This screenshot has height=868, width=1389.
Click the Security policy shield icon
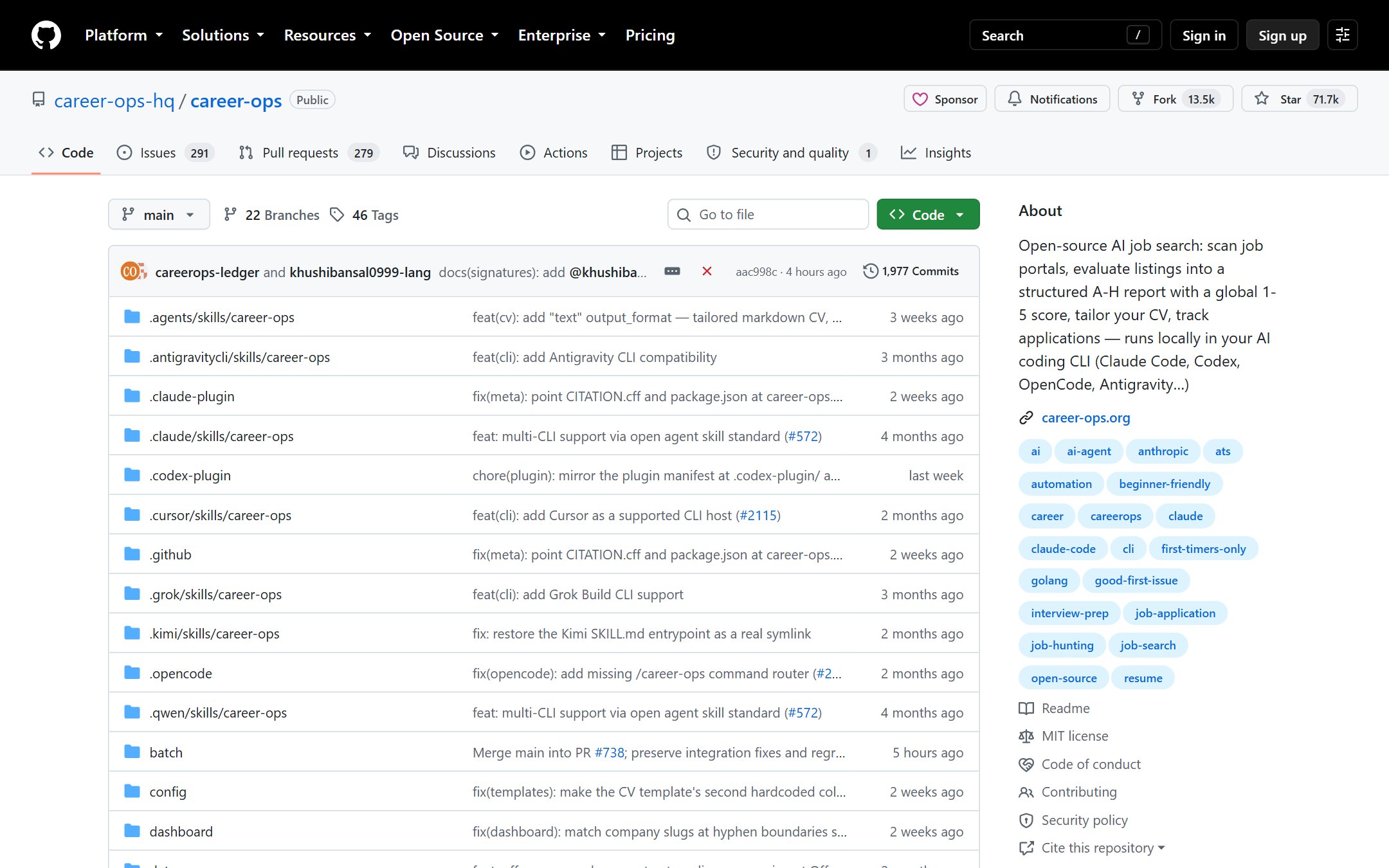(1026, 820)
